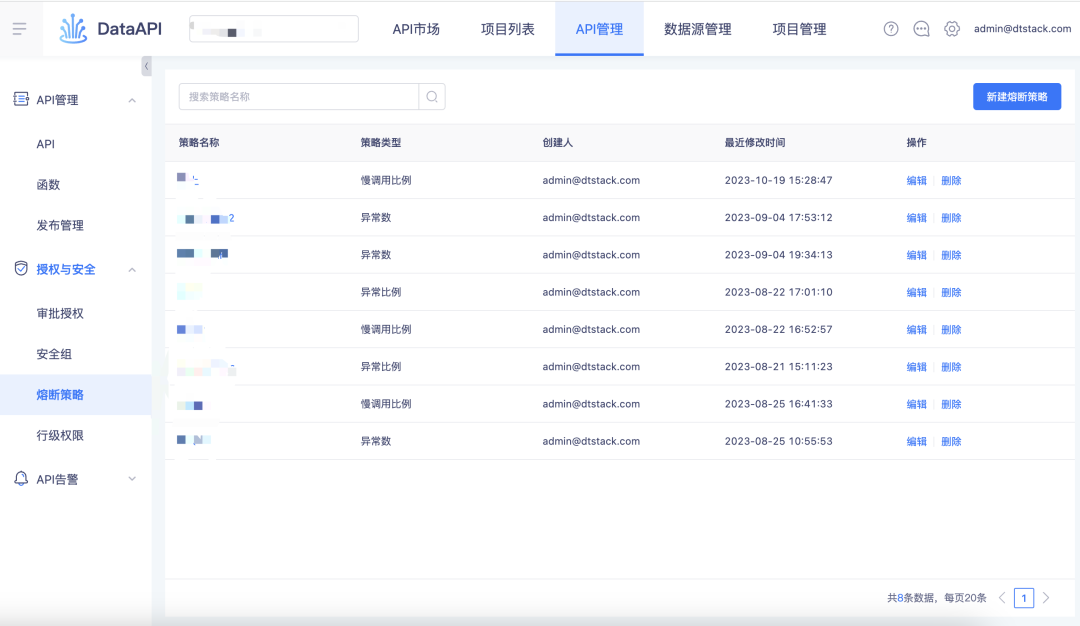Switch to the API市场 tab
The width and height of the screenshot is (1080, 626).
click(x=416, y=29)
